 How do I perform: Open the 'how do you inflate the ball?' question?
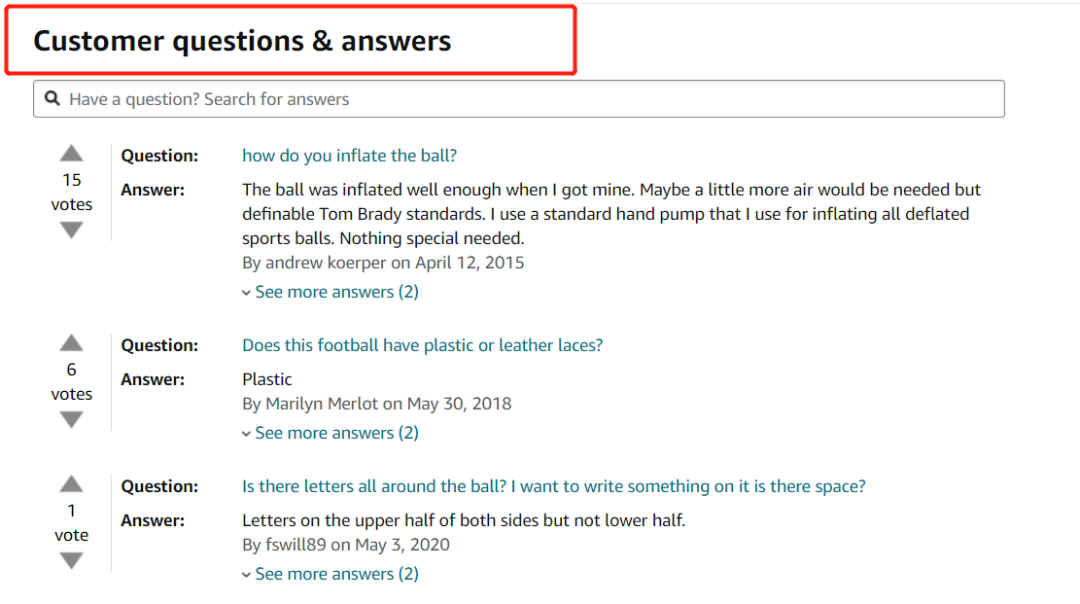349,156
